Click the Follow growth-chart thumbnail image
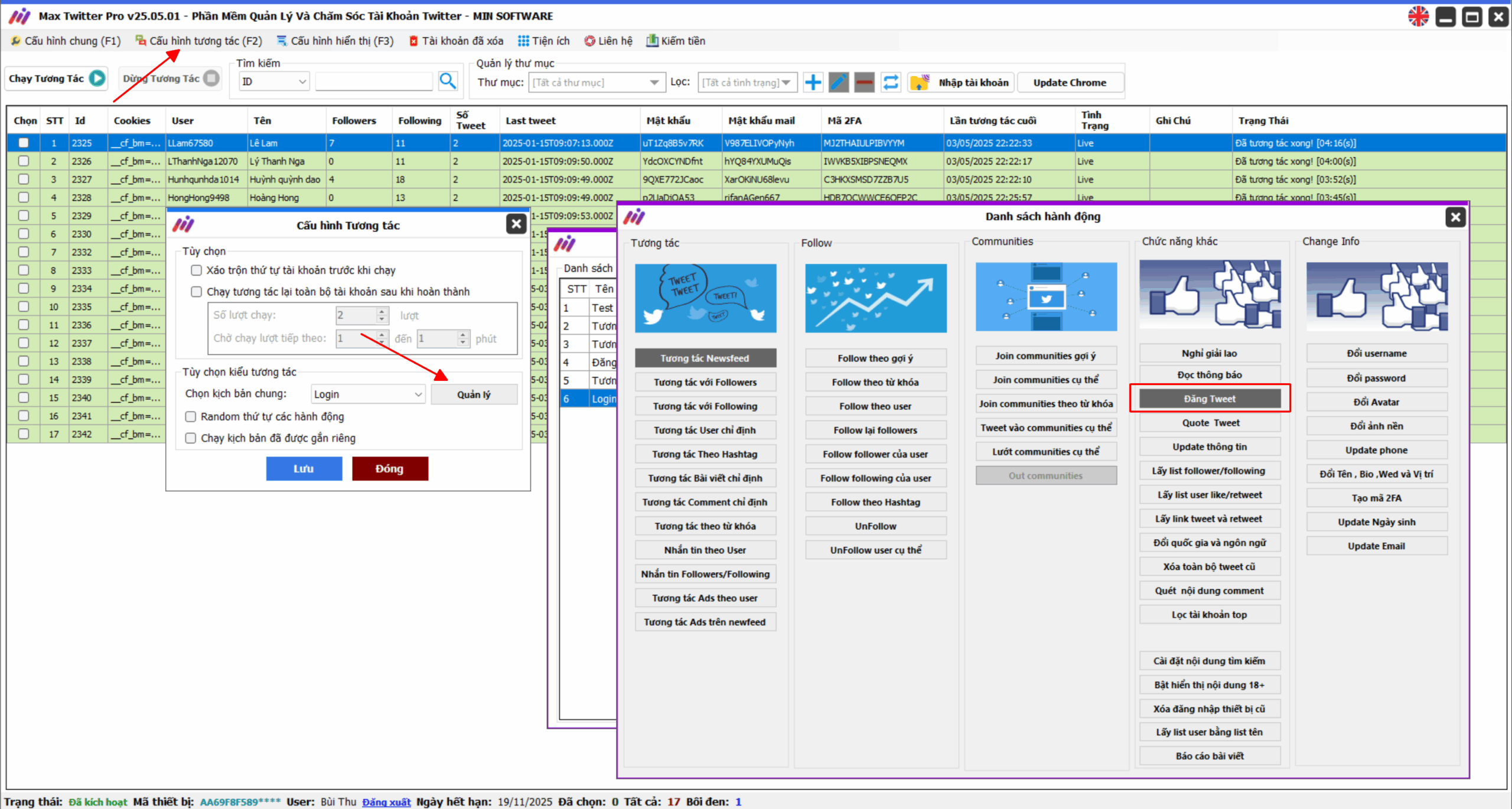Image resolution: width=1512 pixels, height=809 pixels. (x=875, y=298)
